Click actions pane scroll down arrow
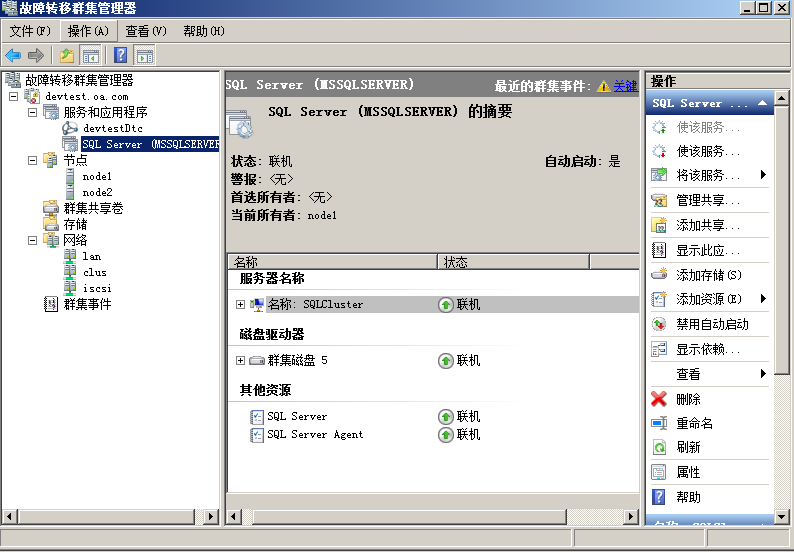The height and width of the screenshot is (553, 794). [781, 517]
